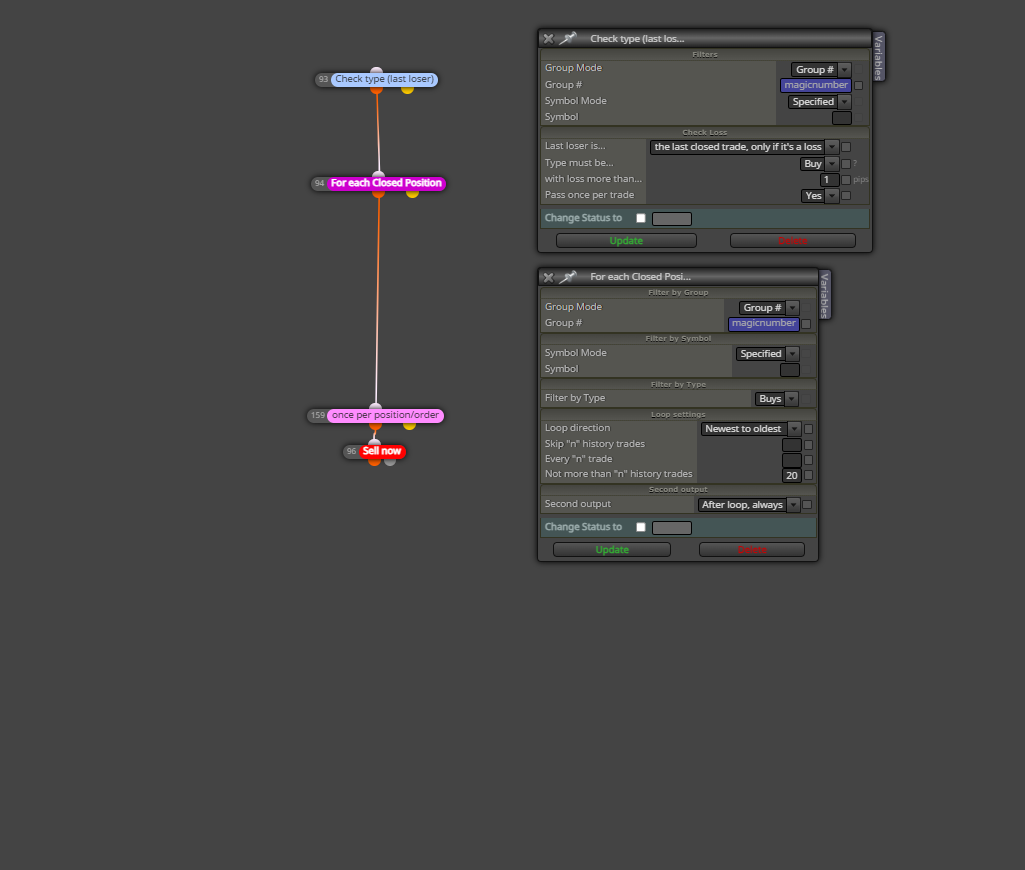Open Symbol Mode dropdown in For each Closed Position panel
Screen dimensions: 1025x870
tap(767, 354)
